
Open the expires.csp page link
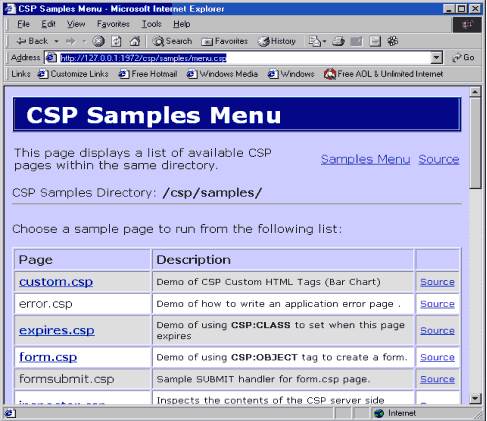click(57, 330)
